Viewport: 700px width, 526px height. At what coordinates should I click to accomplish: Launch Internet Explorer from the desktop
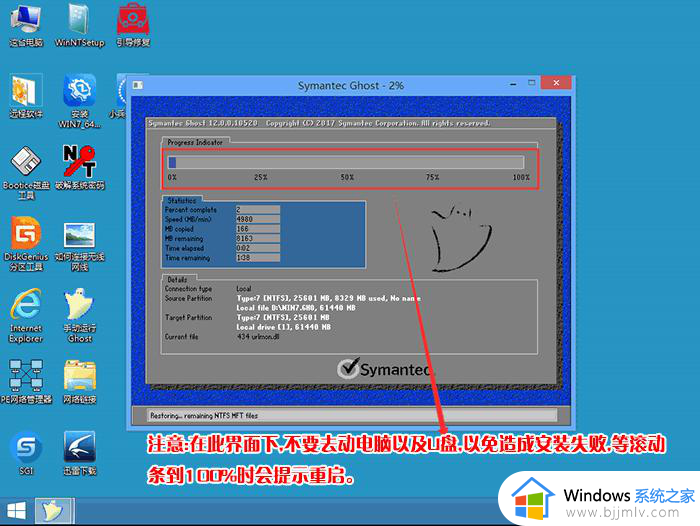click(26, 316)
